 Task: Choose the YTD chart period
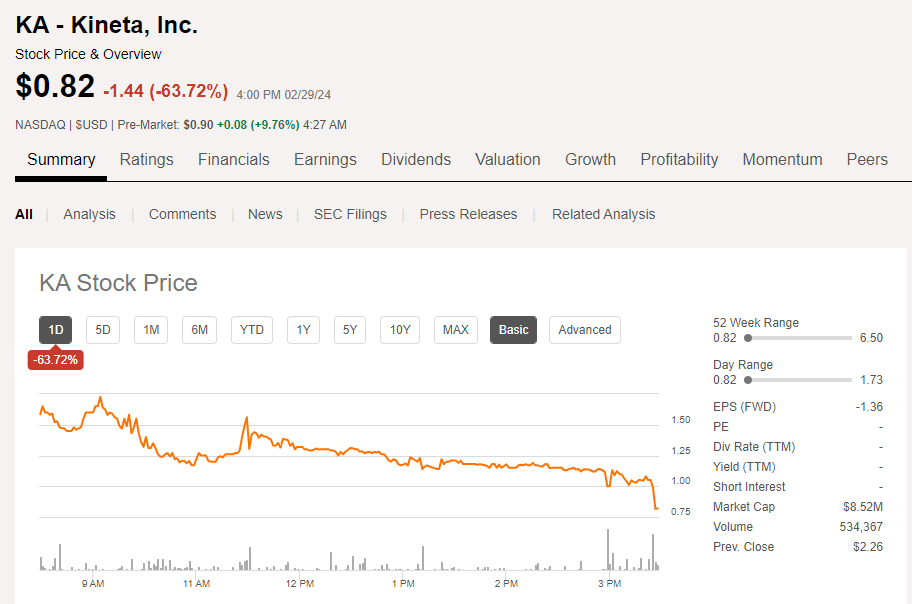click(252, 330)
